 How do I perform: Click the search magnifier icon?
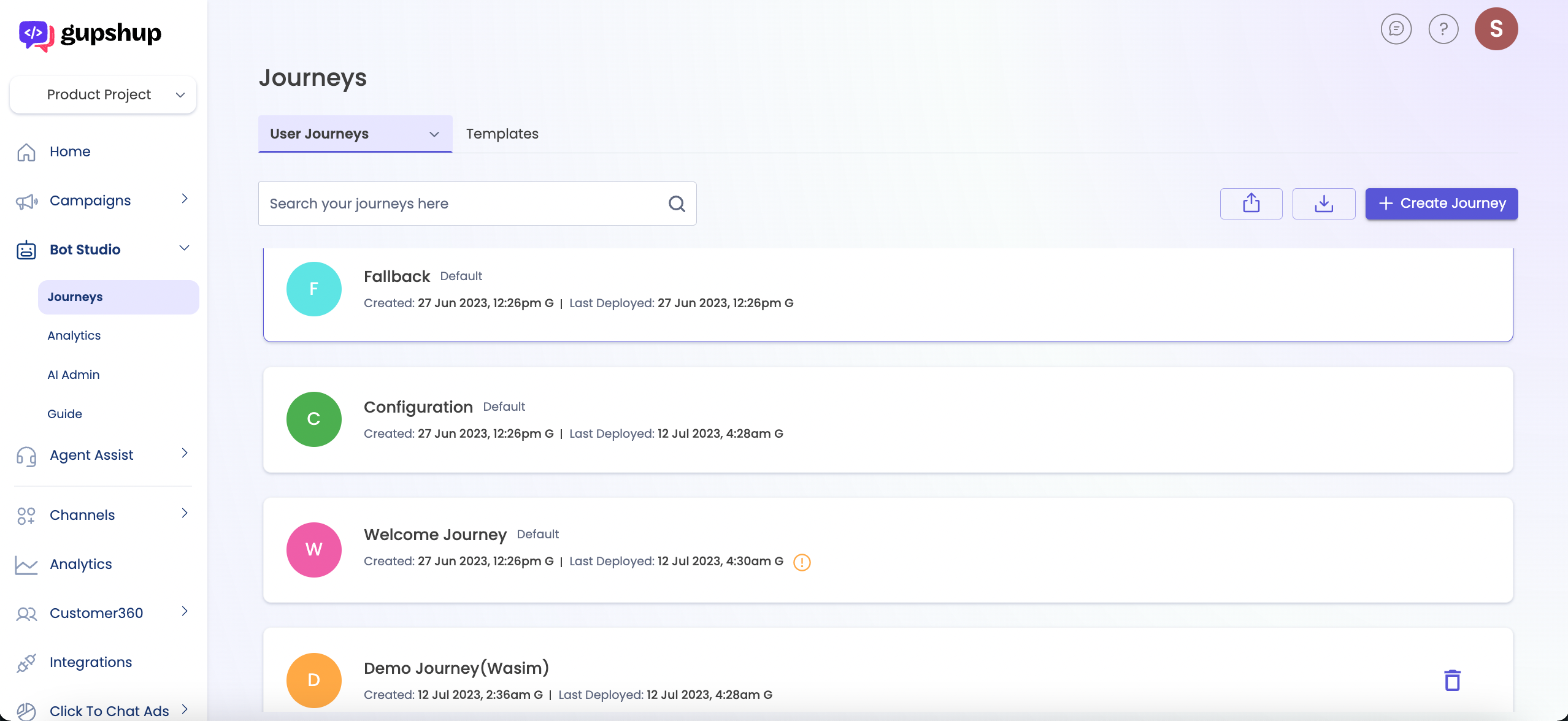click(676, 204)
